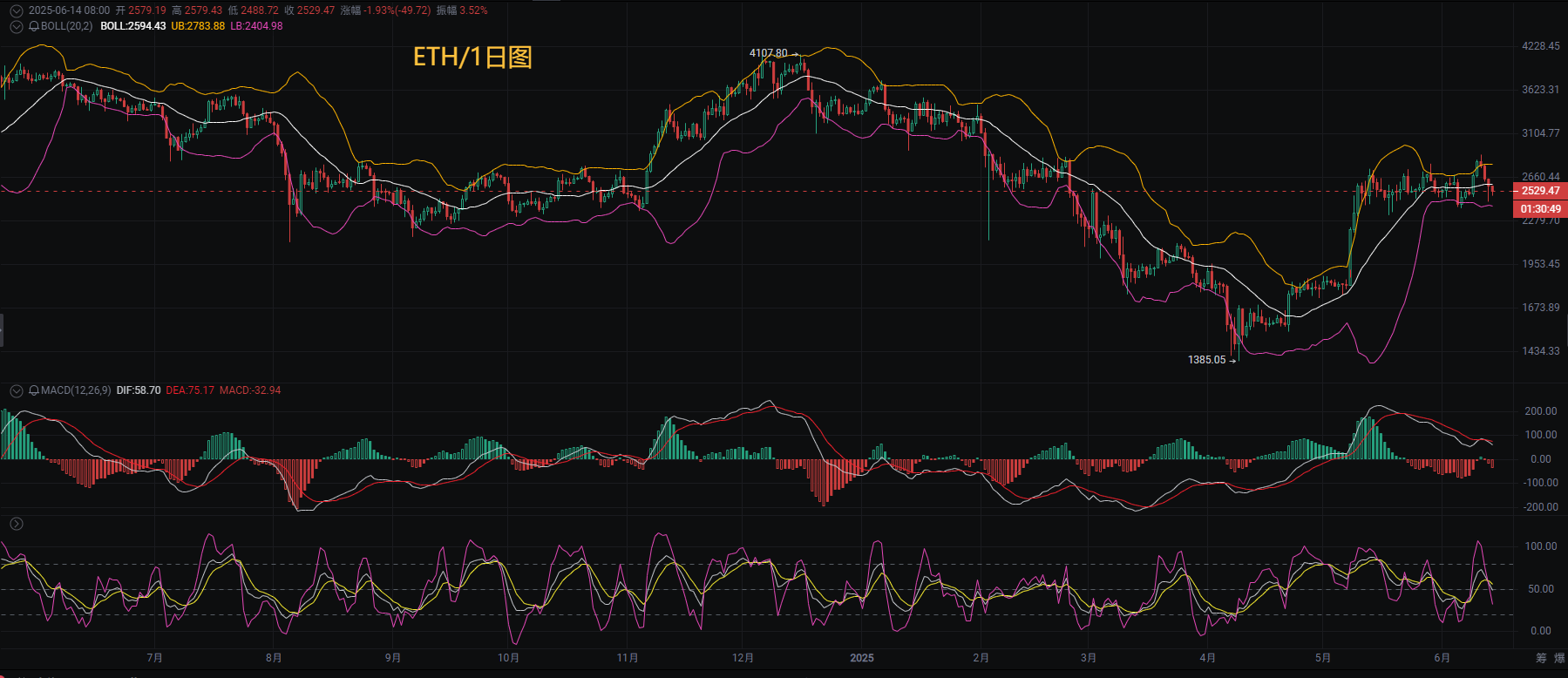The height and width of the screenshot is (678, 1568).
Task: Click the 200.00 MACD axis label
Action: (x=1541, y=411)
